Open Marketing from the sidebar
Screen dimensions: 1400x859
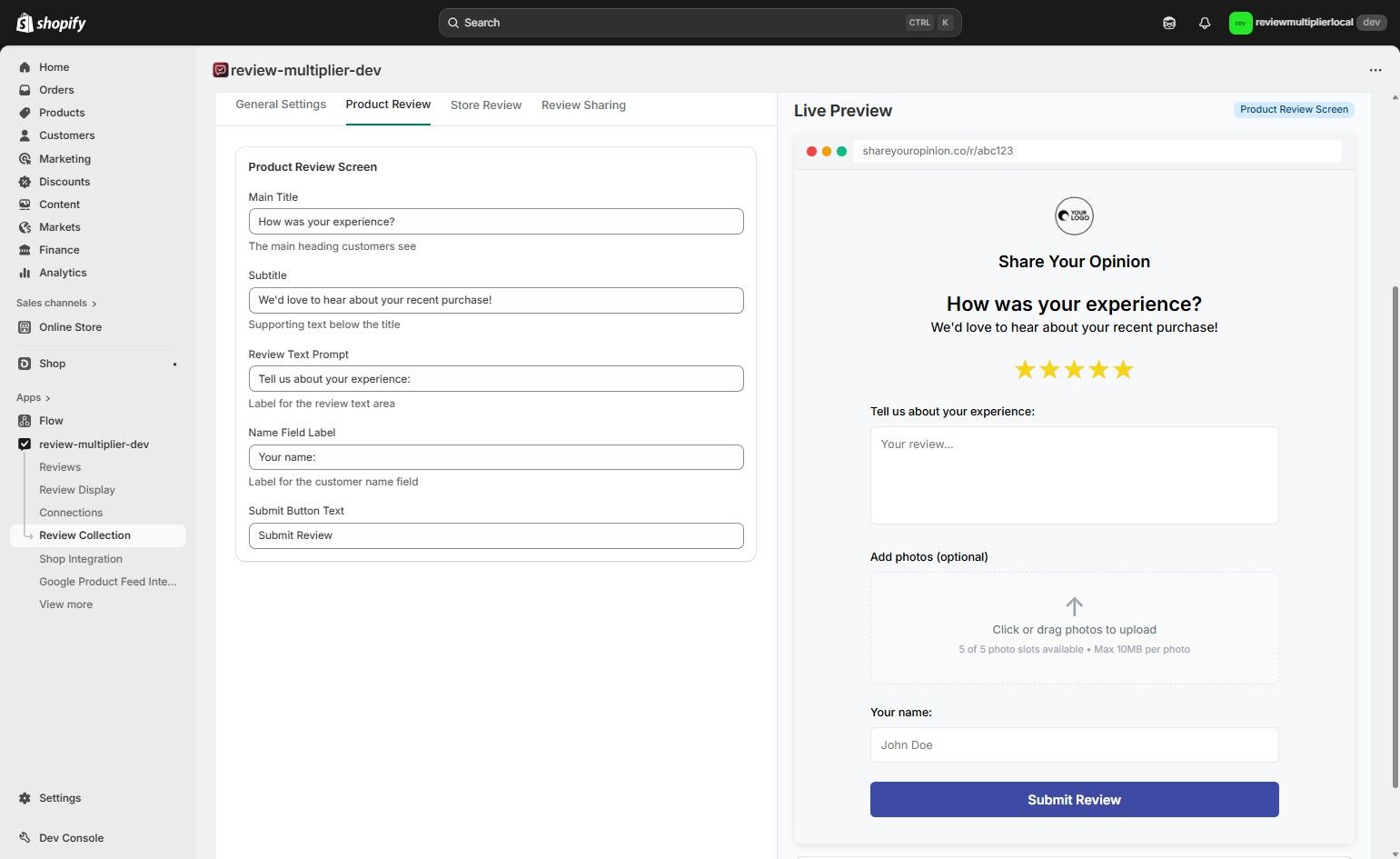(25, 158)
